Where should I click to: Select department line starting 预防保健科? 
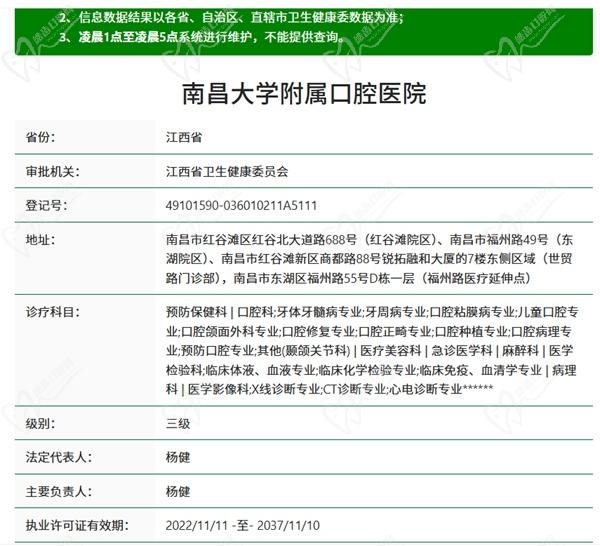pyautogui.click(x=372, y=312)
